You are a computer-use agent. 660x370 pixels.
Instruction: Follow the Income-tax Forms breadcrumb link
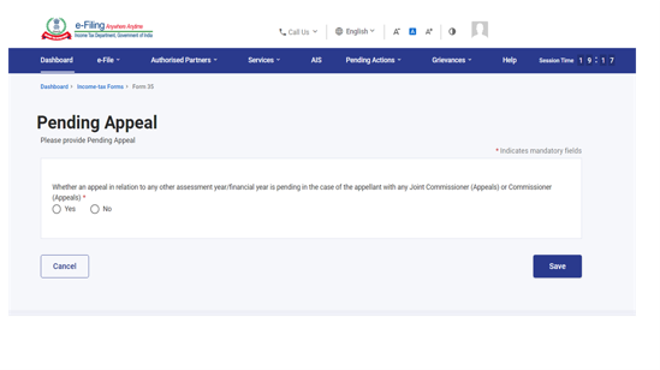point(100,87)
